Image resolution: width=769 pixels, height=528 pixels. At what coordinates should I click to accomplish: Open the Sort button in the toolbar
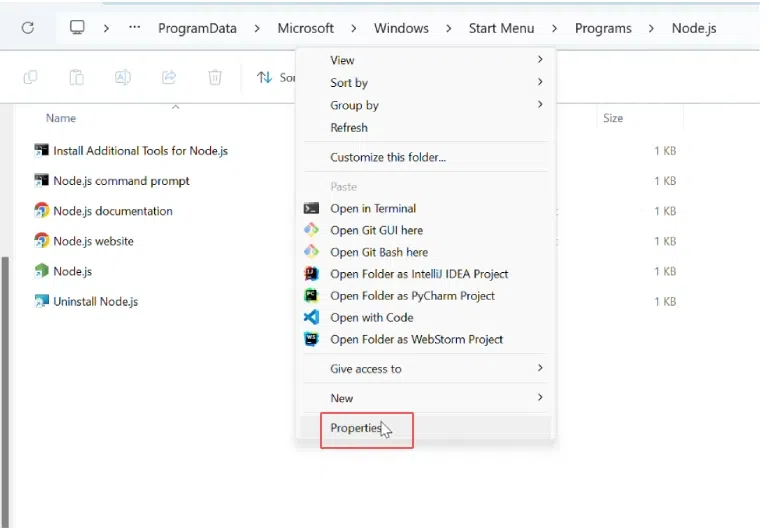[276, 77]
